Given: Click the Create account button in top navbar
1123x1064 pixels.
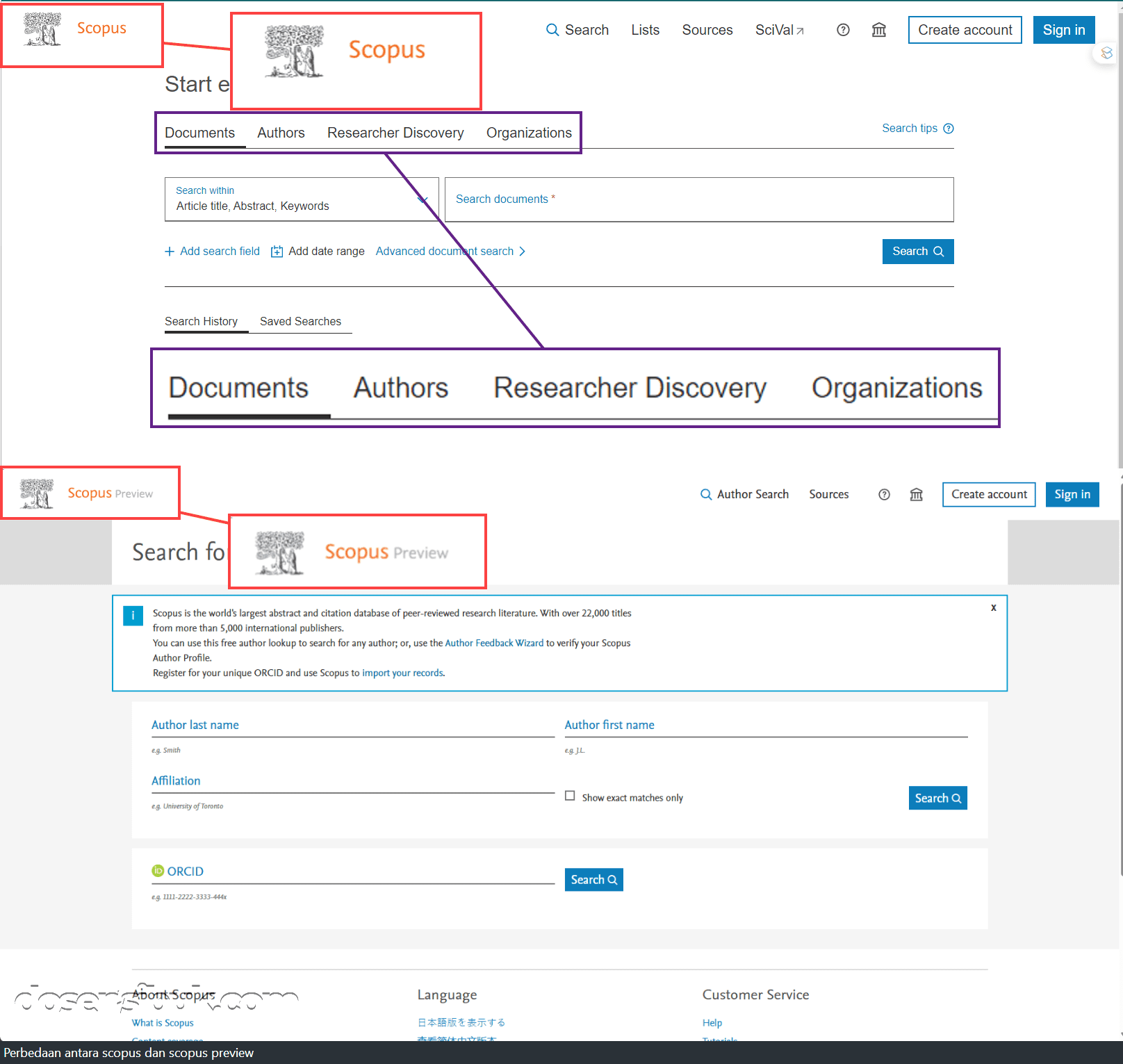Looking at the screenshot, I should pos(965,30).
